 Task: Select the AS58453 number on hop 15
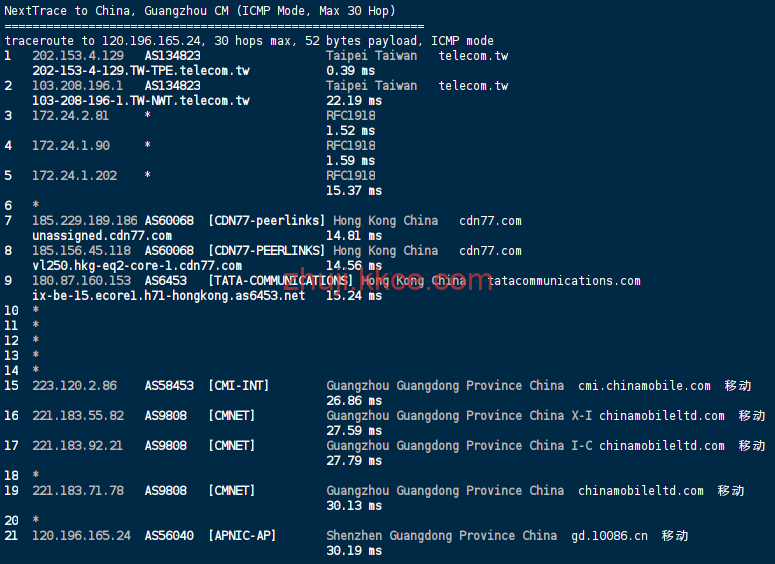pyautogui.click(x=169, y=386)
